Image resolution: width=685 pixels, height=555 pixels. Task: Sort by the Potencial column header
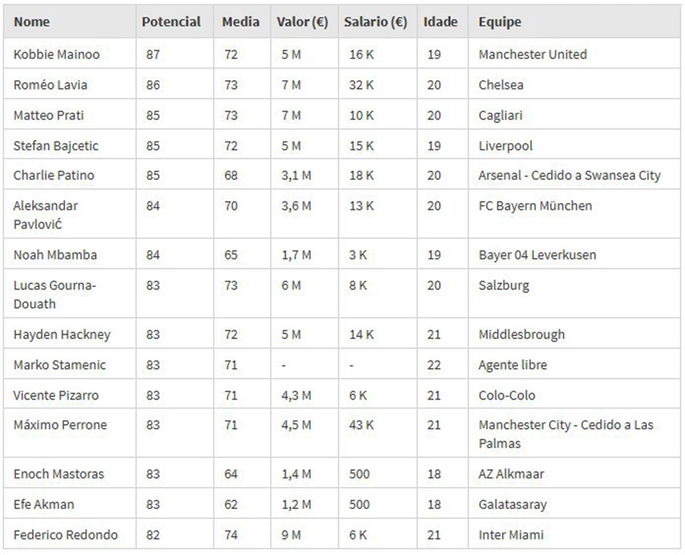pyautogui.click(x=171, y=21)
